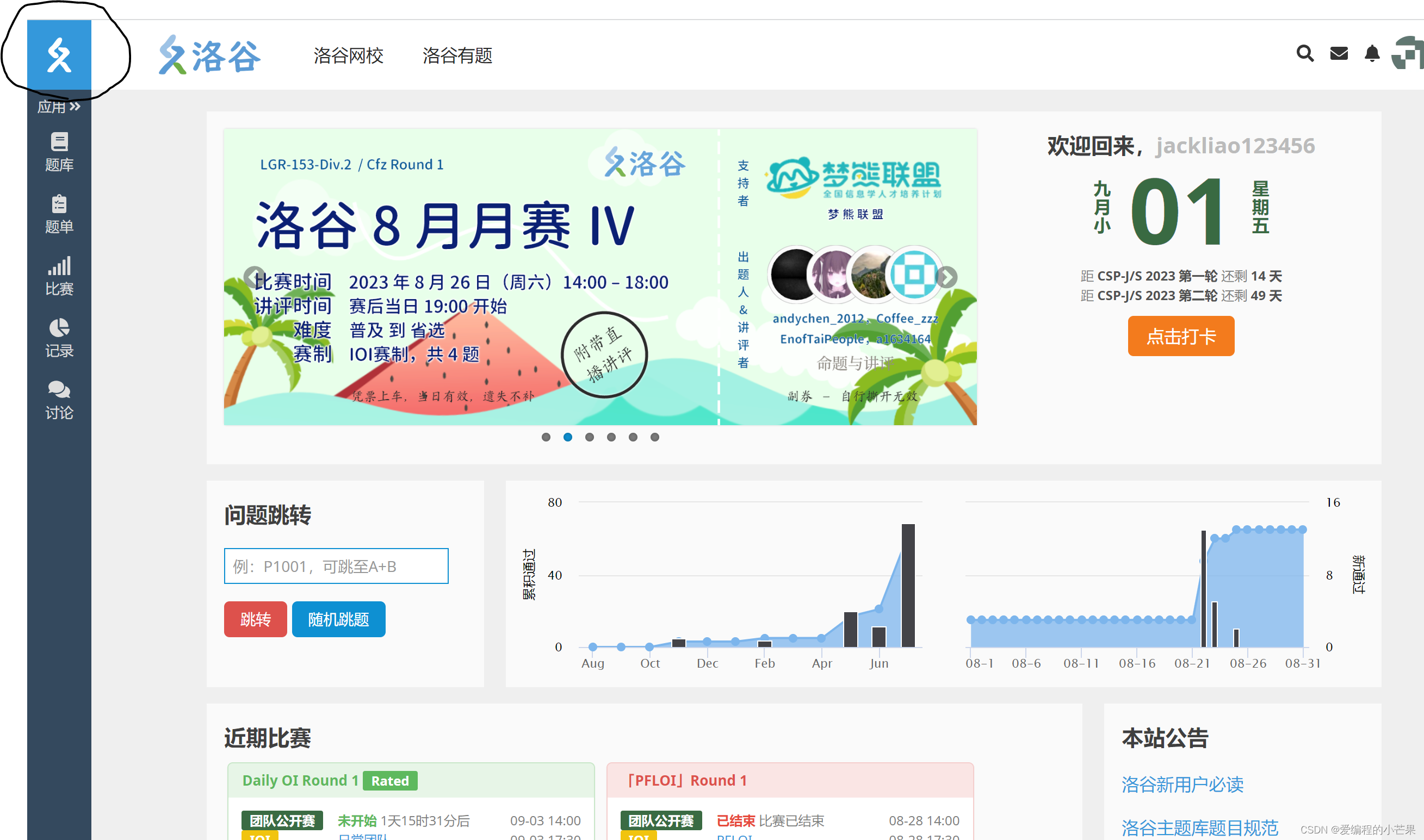
Task: Click the blue Luogu logo in sidebar
Action: pos(59,55)
